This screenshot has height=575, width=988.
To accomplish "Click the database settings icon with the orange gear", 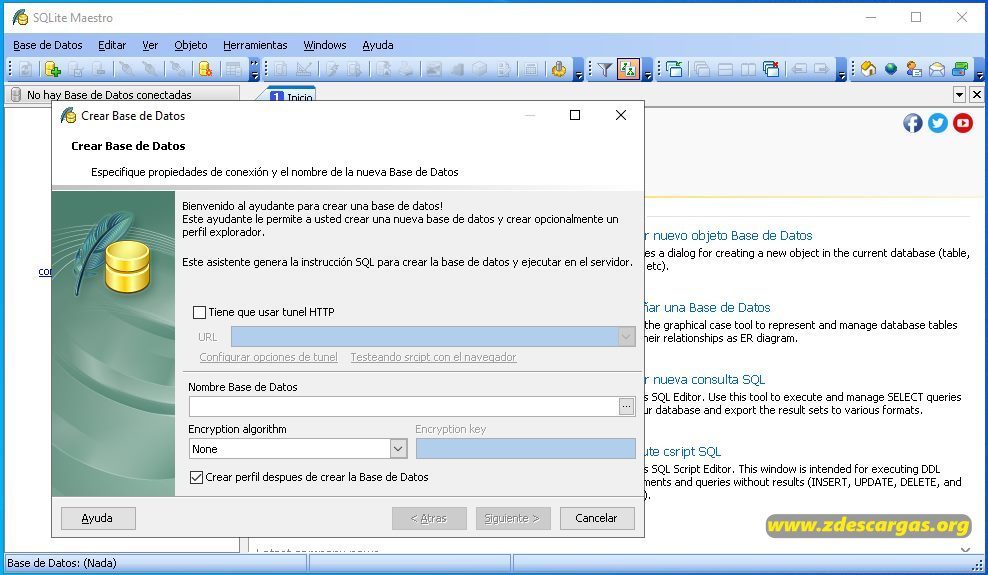I will coord(205,69).
